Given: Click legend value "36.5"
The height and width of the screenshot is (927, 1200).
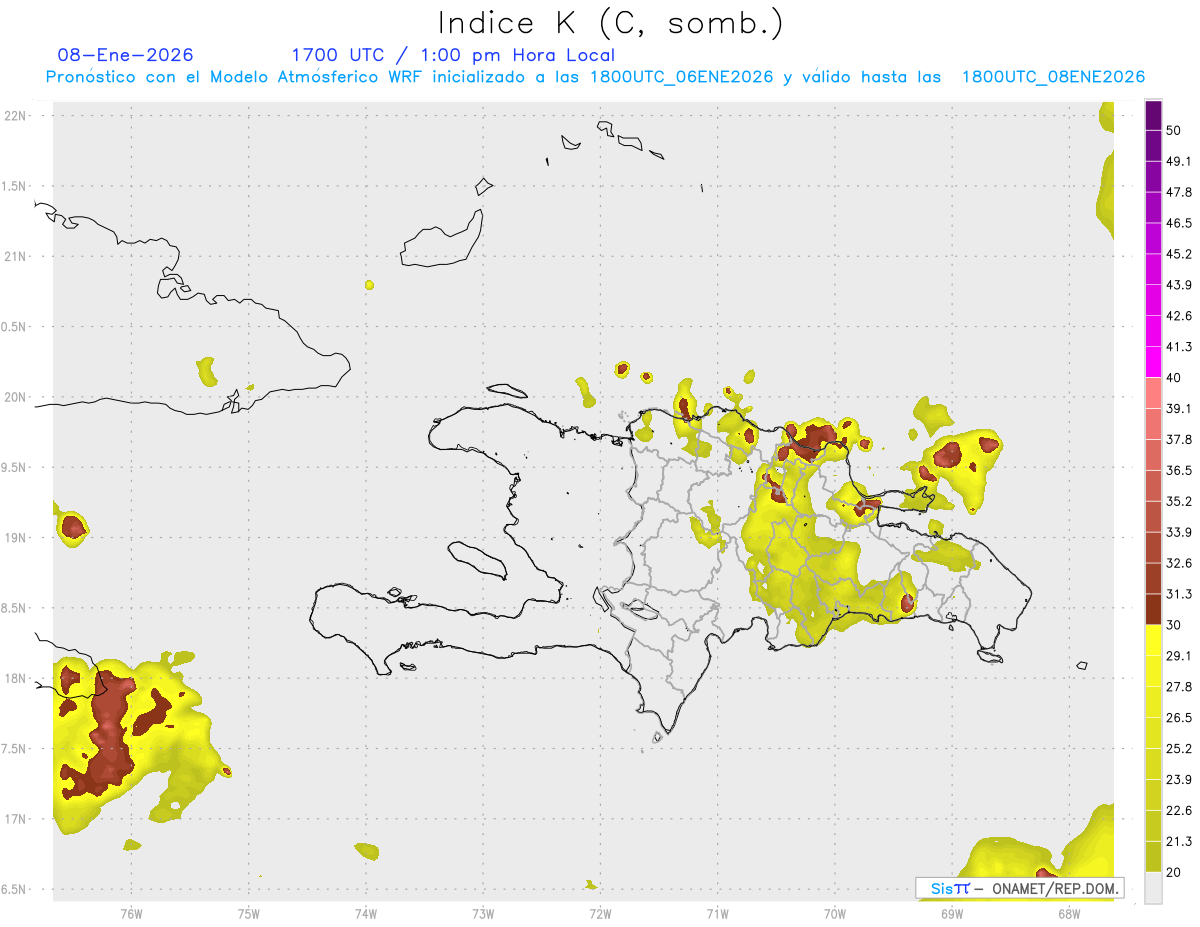Looking at the screenshot, I should tap(1179, 470).
